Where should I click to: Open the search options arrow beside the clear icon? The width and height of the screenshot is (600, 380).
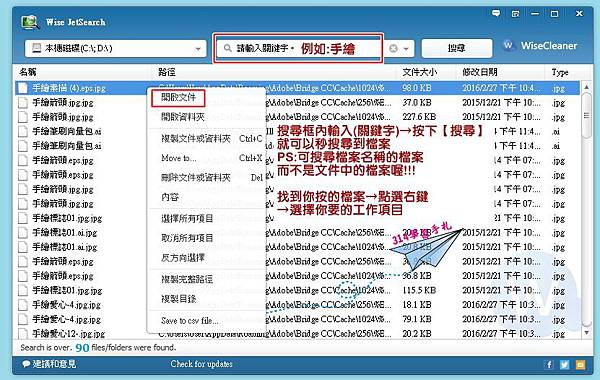pyautogui.click(x=406, y=49)
